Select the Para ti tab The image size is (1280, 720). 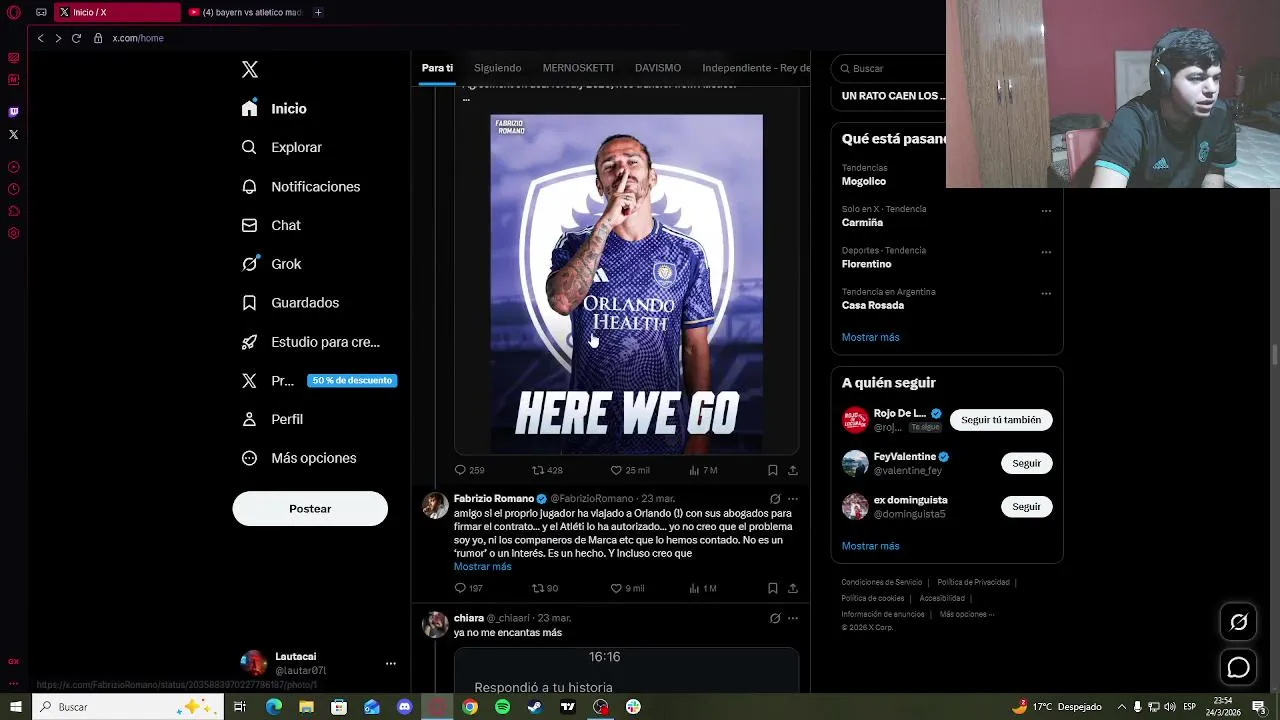(x=437, y=68)
